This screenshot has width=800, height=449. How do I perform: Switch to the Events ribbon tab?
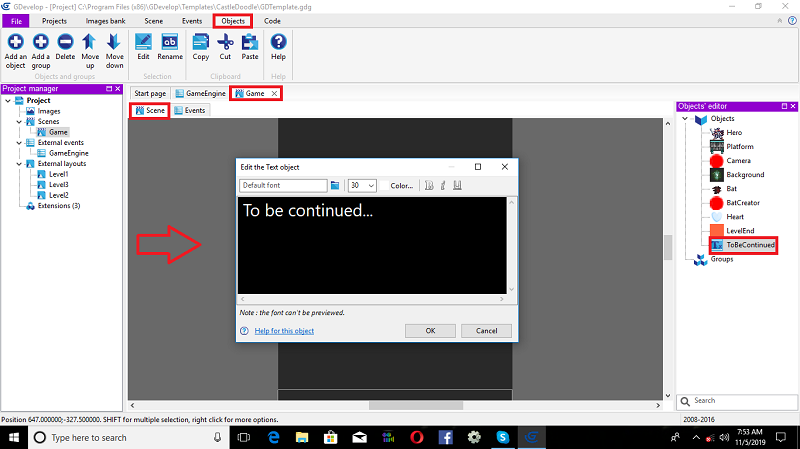192,21
